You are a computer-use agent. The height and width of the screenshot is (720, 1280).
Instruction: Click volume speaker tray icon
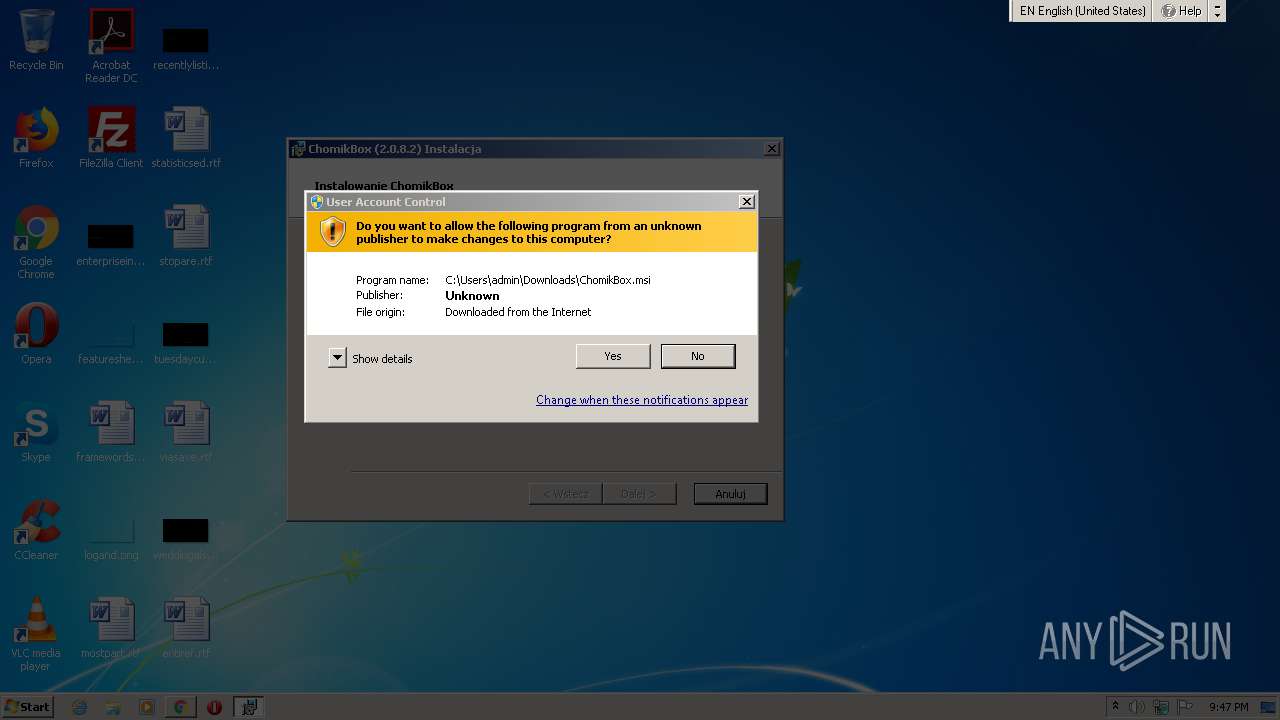[x=1138, y=707]
